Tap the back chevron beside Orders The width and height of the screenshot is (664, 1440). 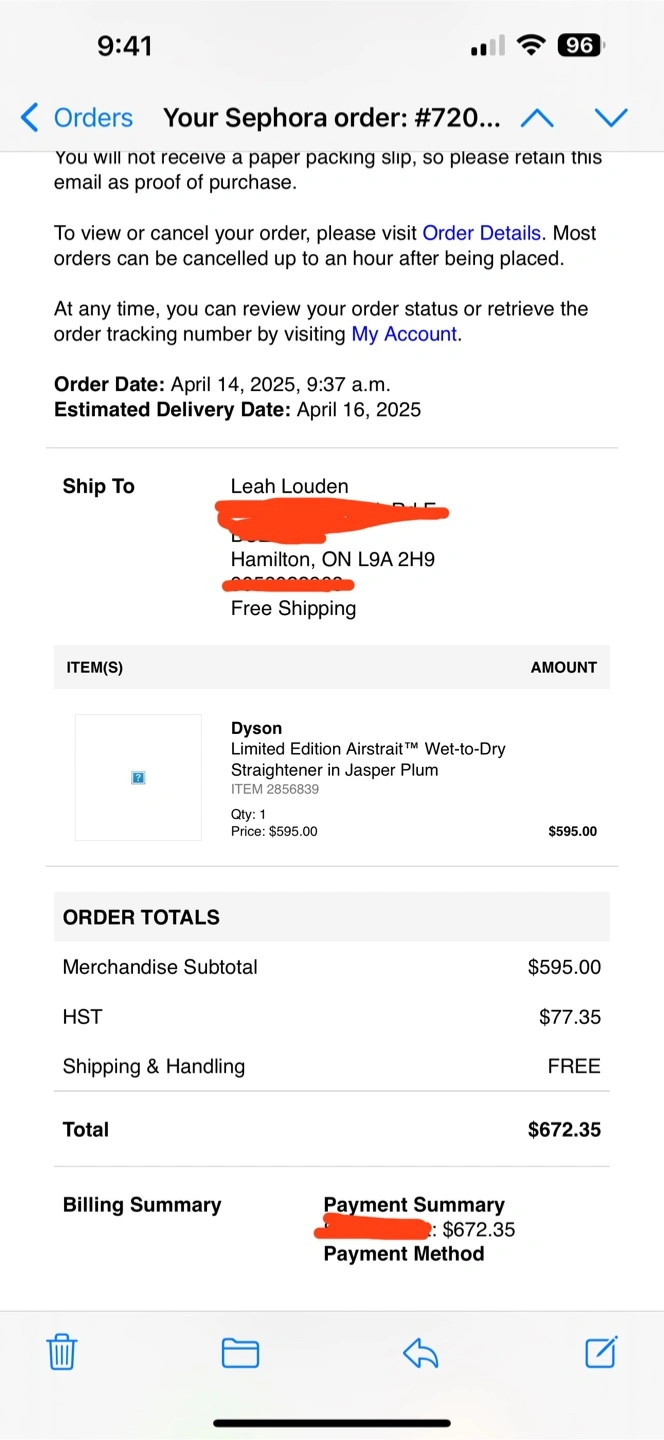click(30, 118)
